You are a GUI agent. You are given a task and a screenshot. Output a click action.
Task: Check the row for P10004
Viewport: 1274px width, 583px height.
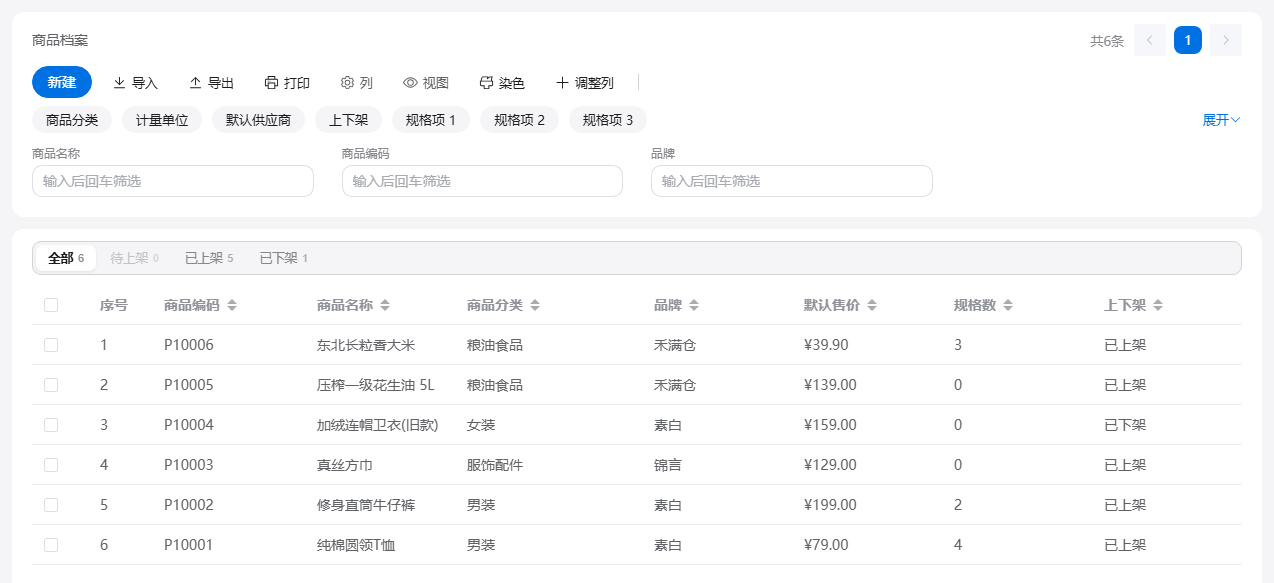point(51,425)
